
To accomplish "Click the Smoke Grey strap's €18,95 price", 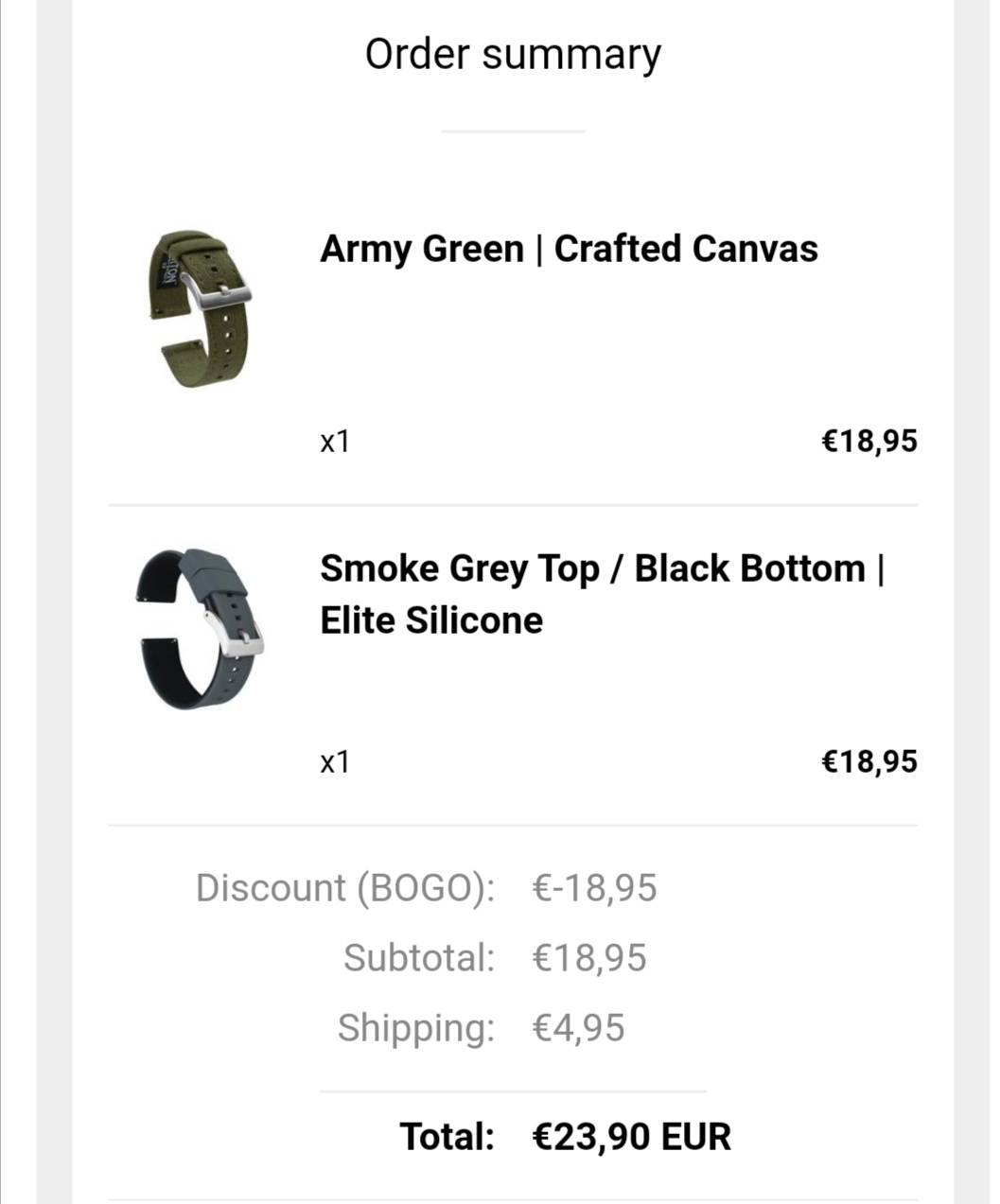I will (868, 761).
